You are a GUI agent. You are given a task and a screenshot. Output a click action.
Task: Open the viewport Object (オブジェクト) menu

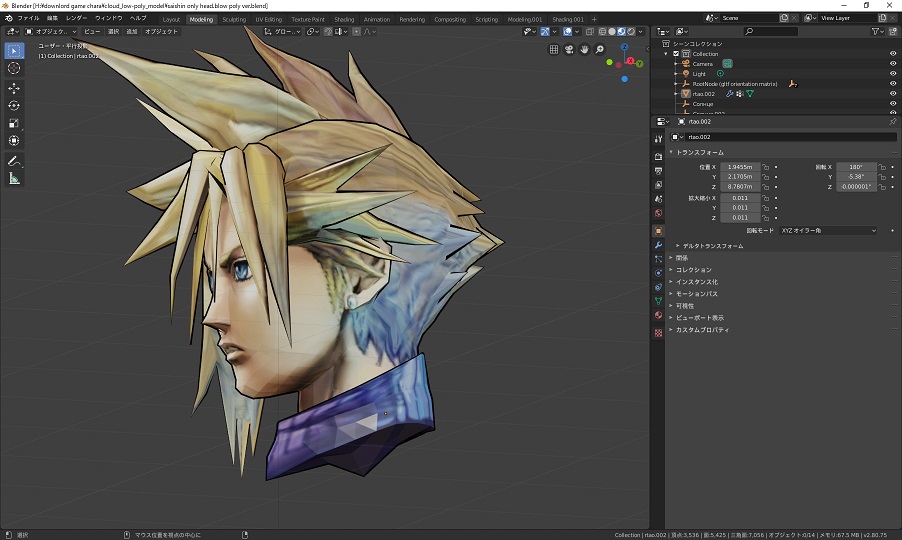[161, 32]
